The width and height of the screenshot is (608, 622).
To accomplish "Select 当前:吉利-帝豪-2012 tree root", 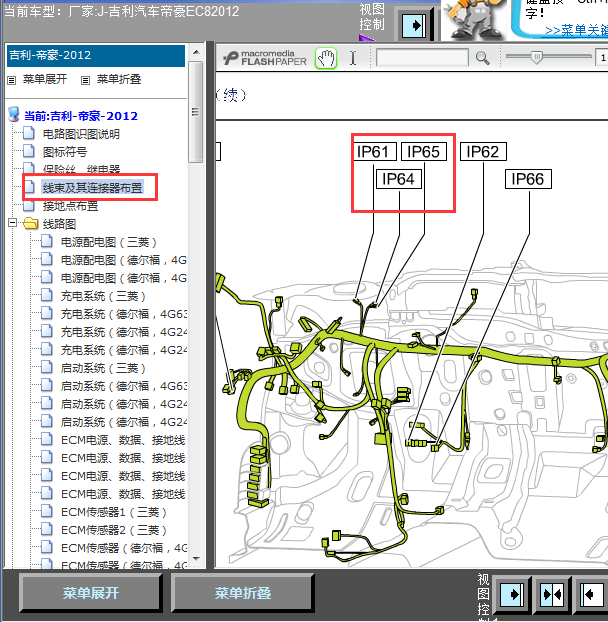I will pyautogui.click(x=81, y=116).
